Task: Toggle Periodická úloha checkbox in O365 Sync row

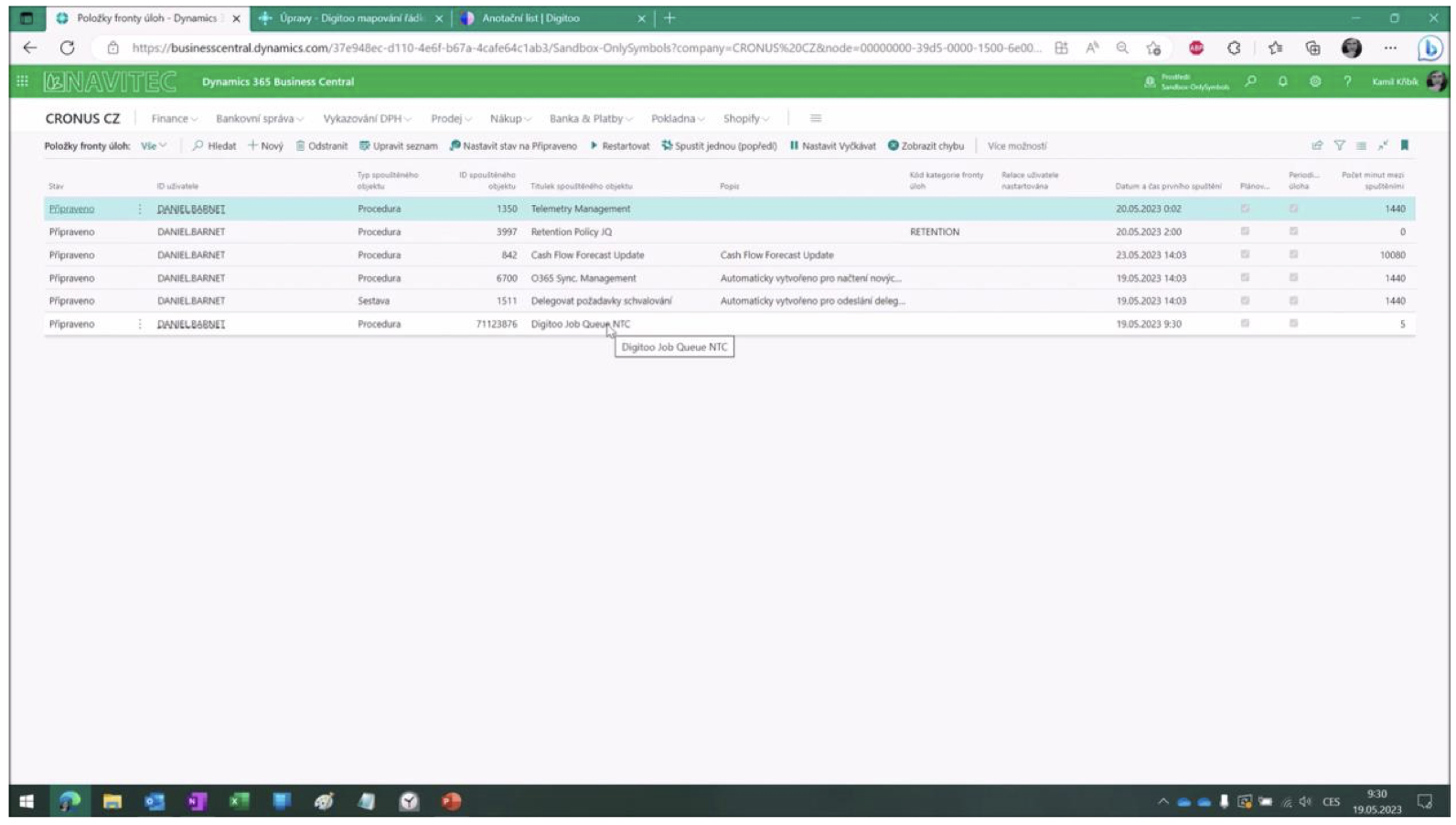Action: click(1293, 277)
